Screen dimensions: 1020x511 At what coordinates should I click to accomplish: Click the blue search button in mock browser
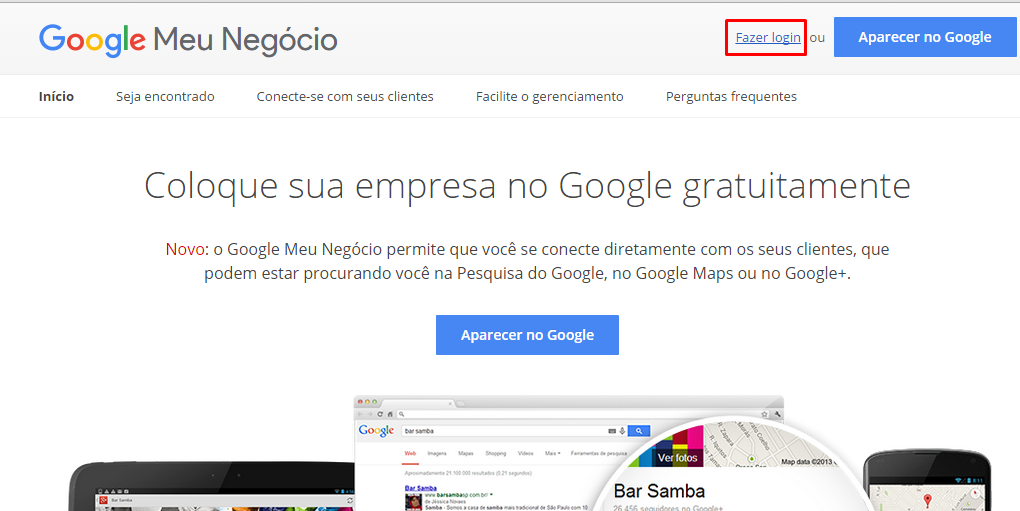[x=639, y=431]
